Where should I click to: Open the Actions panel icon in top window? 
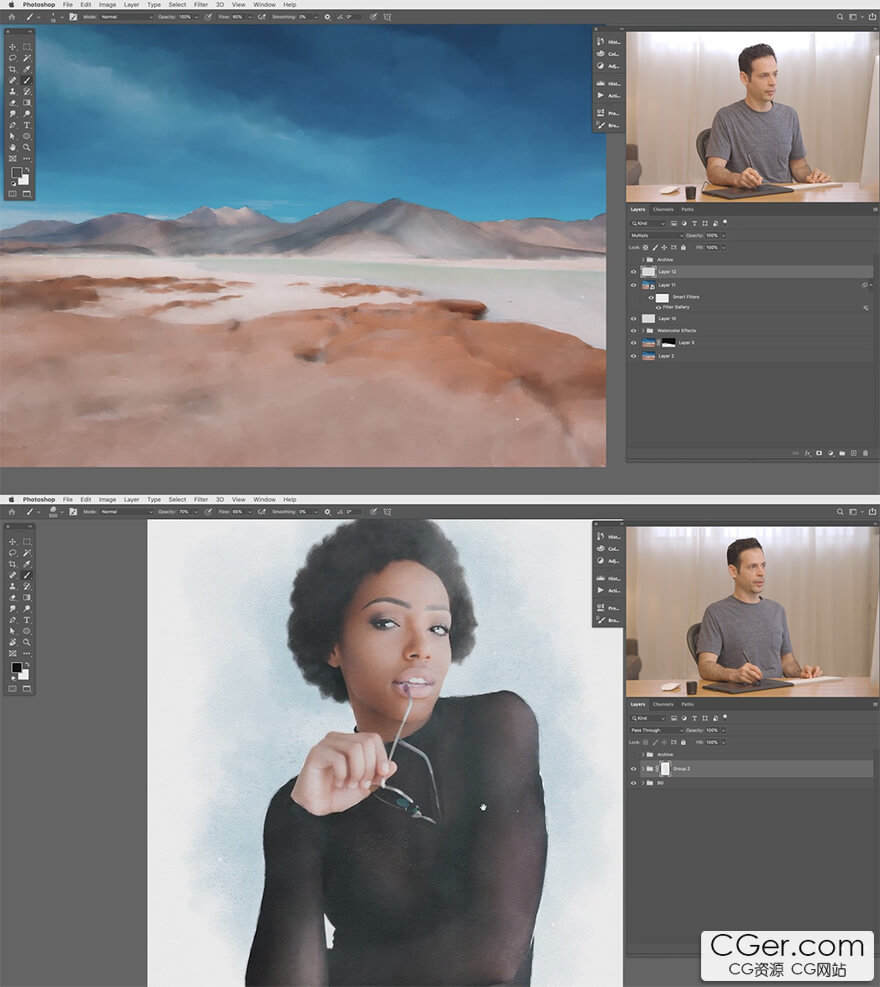coord(601,95)
